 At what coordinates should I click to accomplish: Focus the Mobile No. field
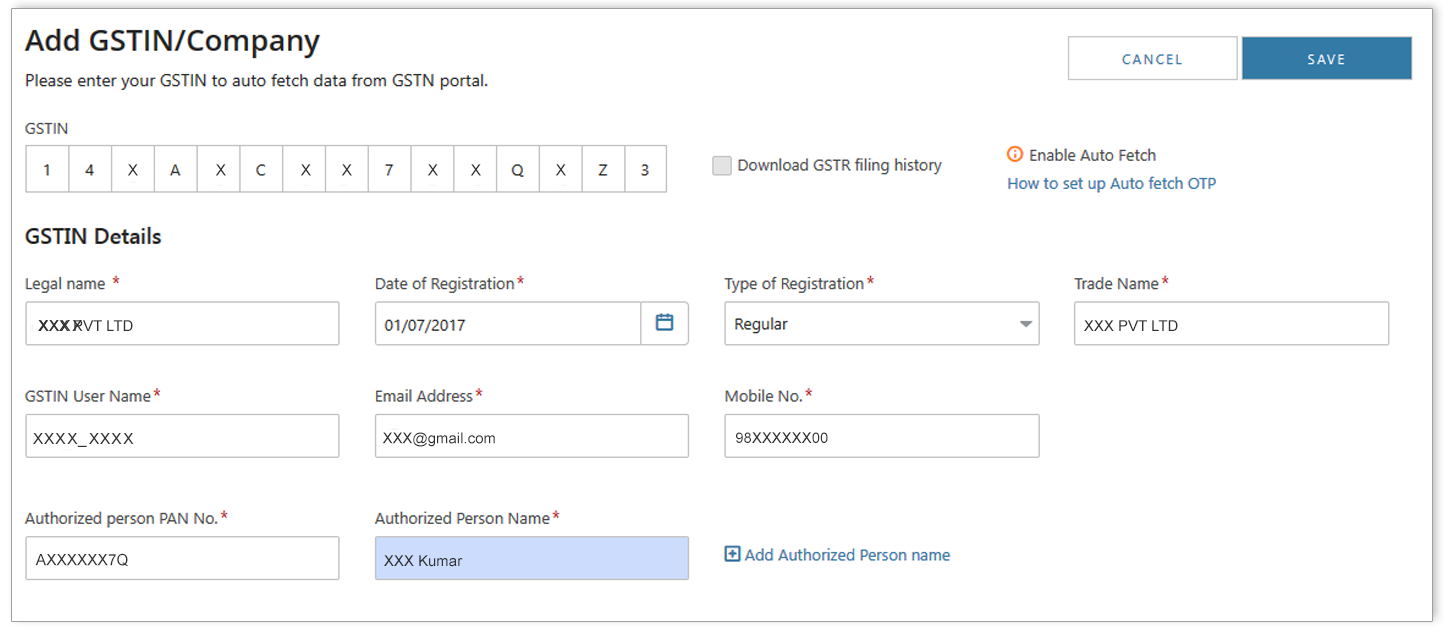pyautogui.click(x=881, y=437)
